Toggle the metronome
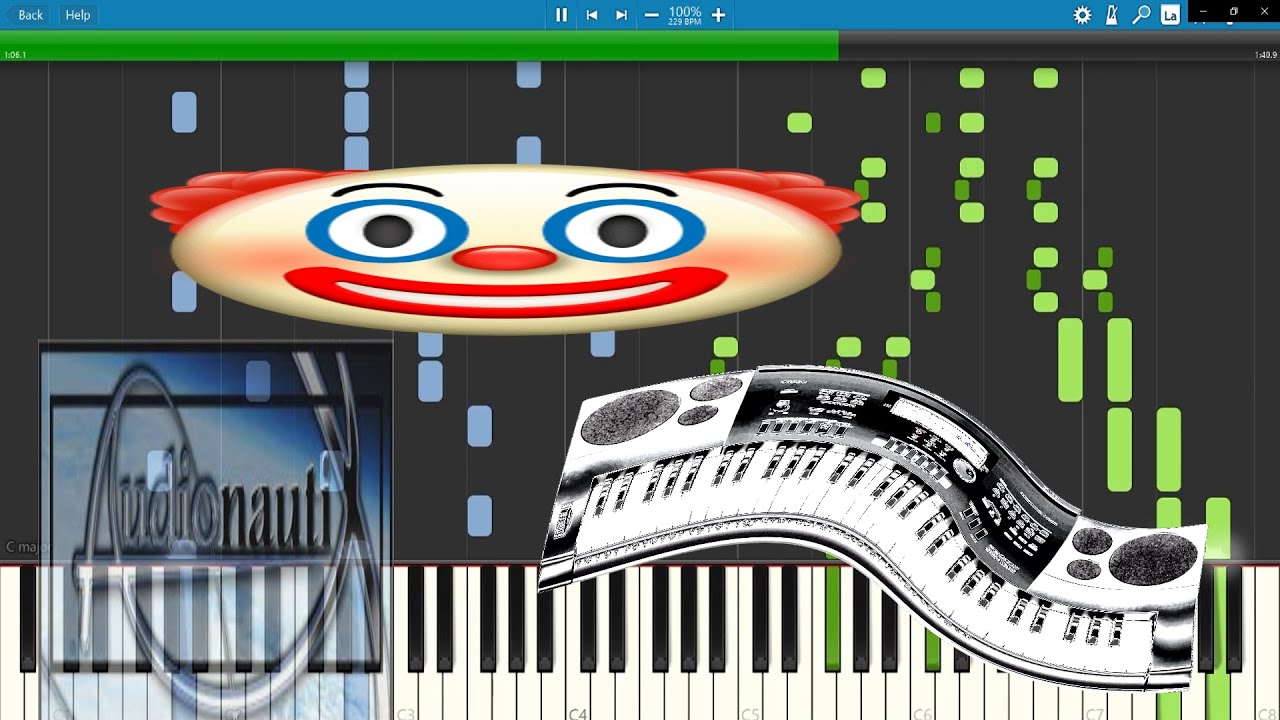 [1111, 15]
